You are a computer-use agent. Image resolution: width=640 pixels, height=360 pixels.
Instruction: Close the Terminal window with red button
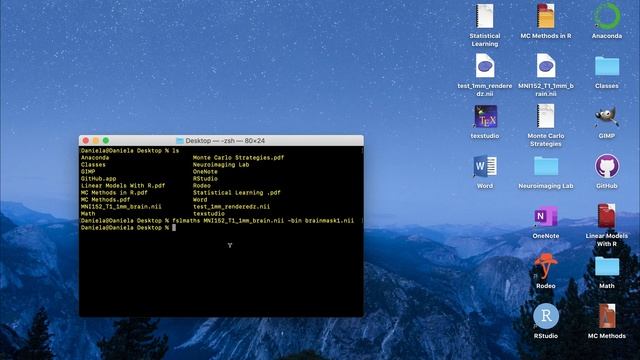point(86,141)
